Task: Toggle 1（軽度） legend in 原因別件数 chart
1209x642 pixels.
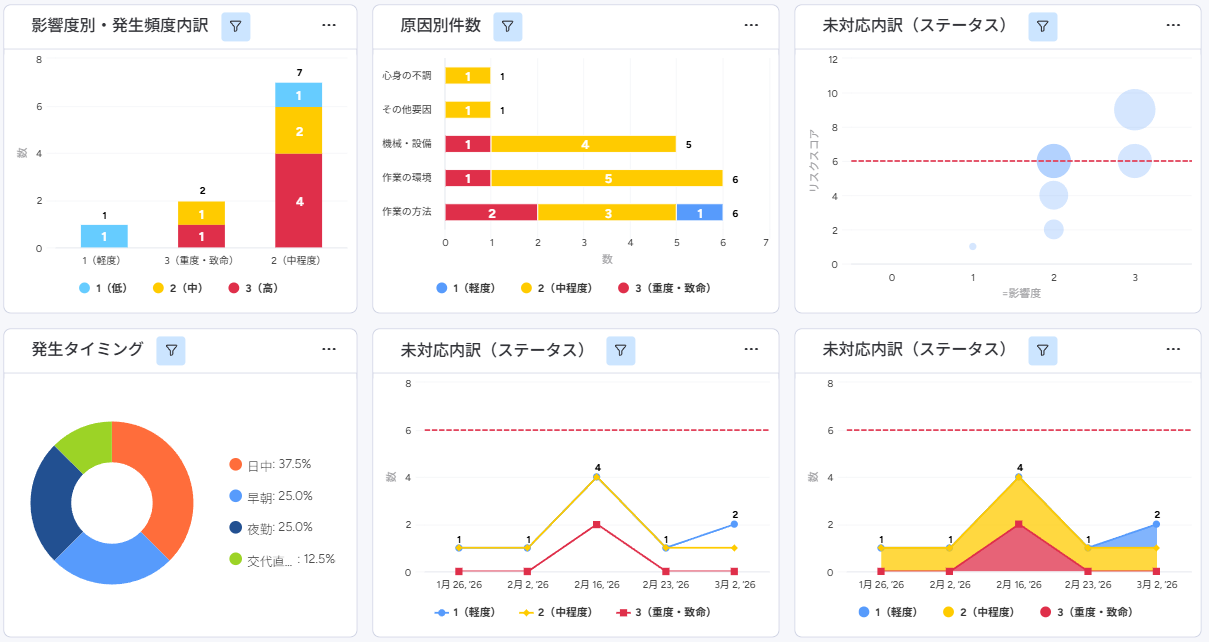Action: tap(469, 288)
